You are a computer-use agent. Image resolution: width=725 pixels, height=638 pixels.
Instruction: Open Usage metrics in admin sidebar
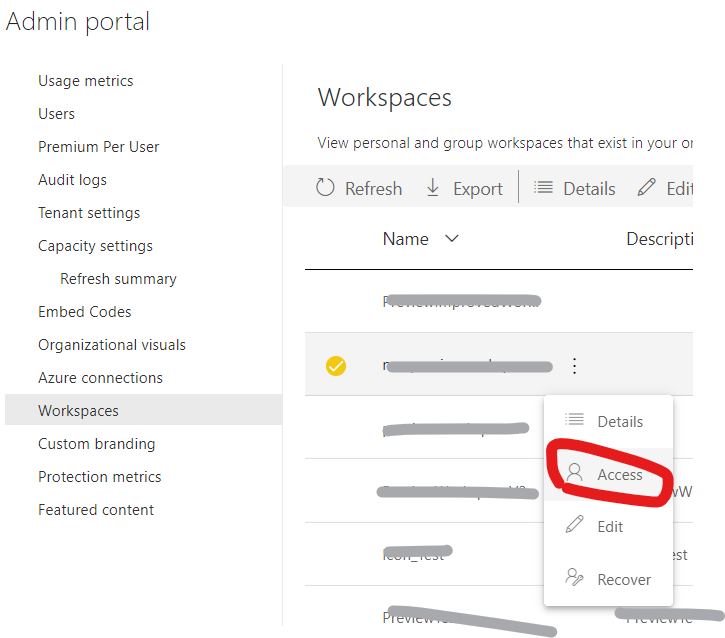[86, 81]
